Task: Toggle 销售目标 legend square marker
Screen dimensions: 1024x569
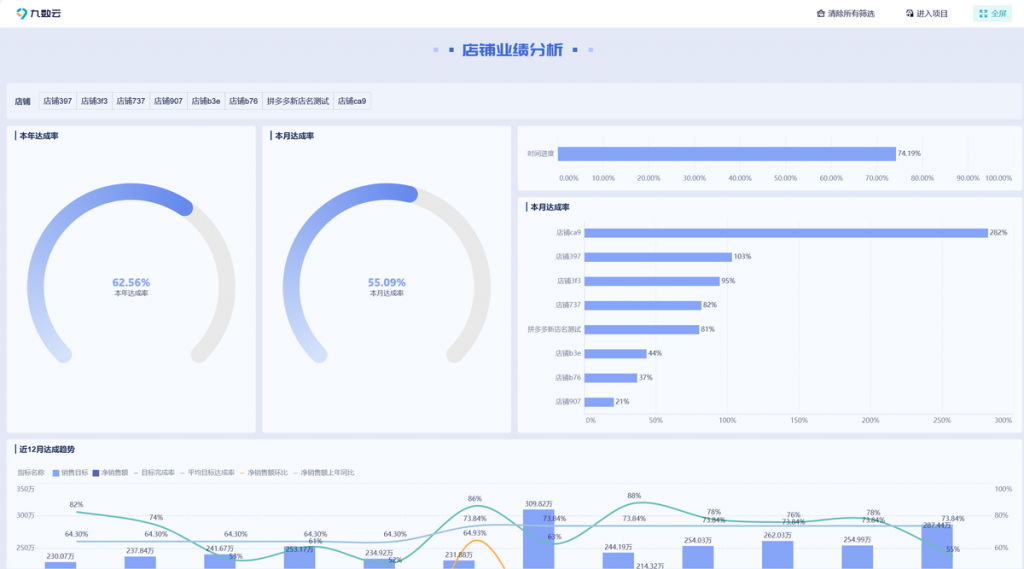Action: coord(56,472)
